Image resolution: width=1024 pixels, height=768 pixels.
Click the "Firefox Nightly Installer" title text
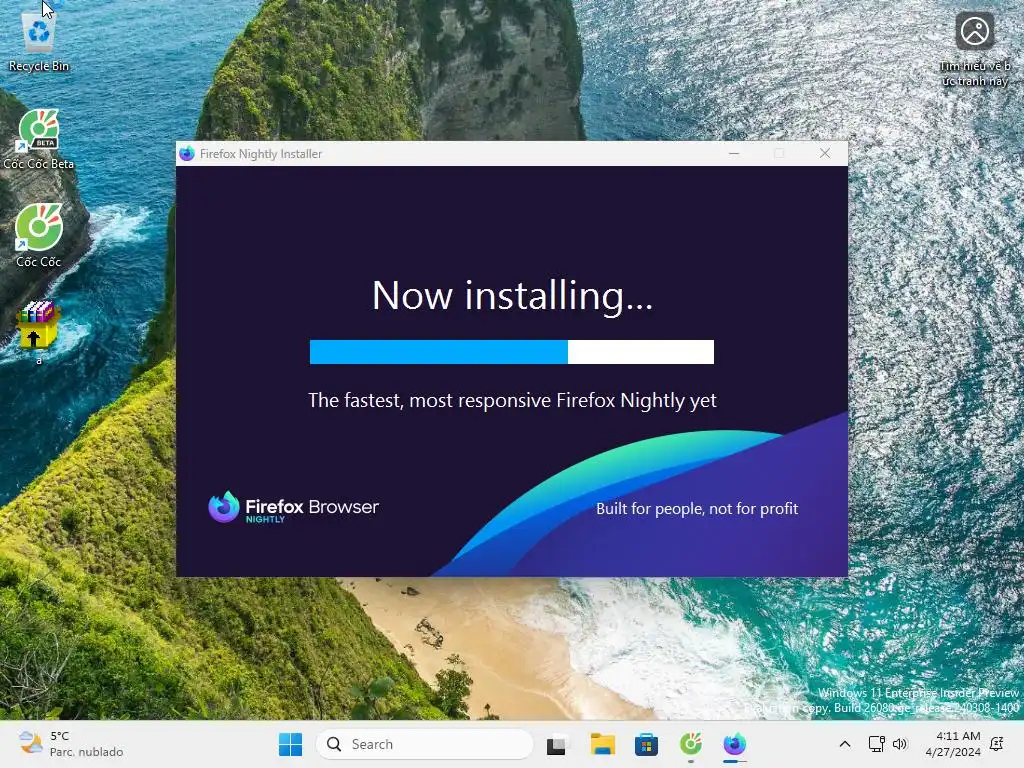(x=261, y=154)
